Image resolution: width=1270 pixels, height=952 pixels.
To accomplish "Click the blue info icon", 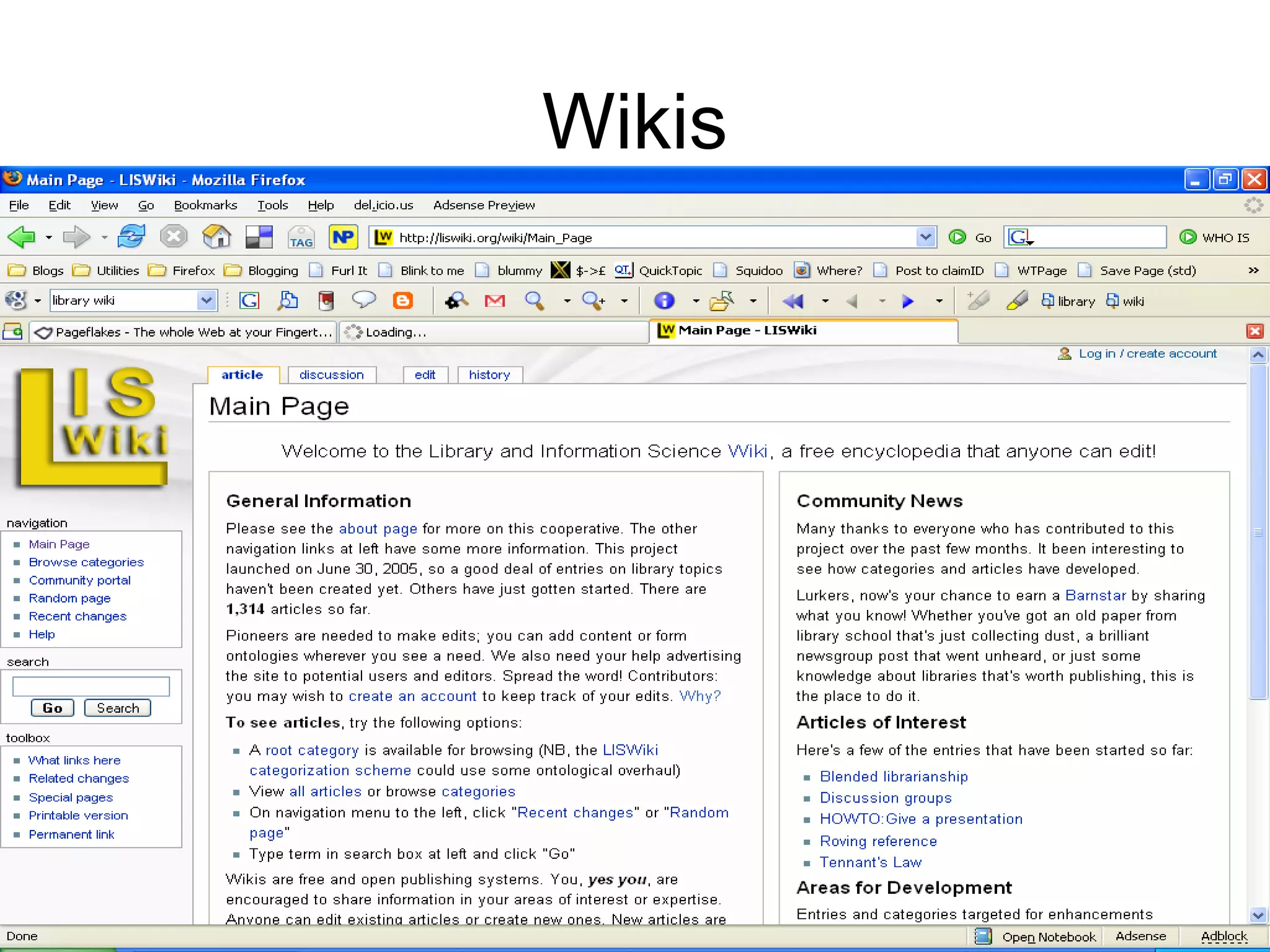I will [x=664, y=301].
